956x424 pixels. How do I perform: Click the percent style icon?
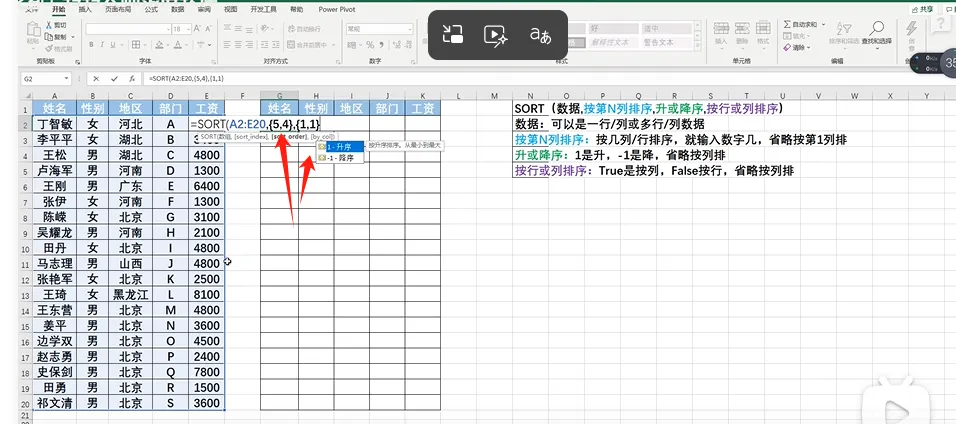(370, 45)
